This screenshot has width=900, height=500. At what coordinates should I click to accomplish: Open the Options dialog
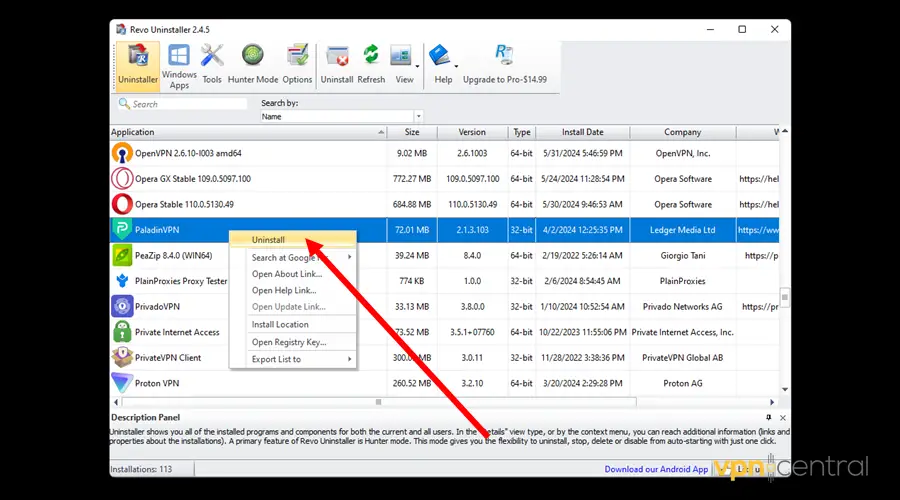pyautogui.click(x=297, y=65)
